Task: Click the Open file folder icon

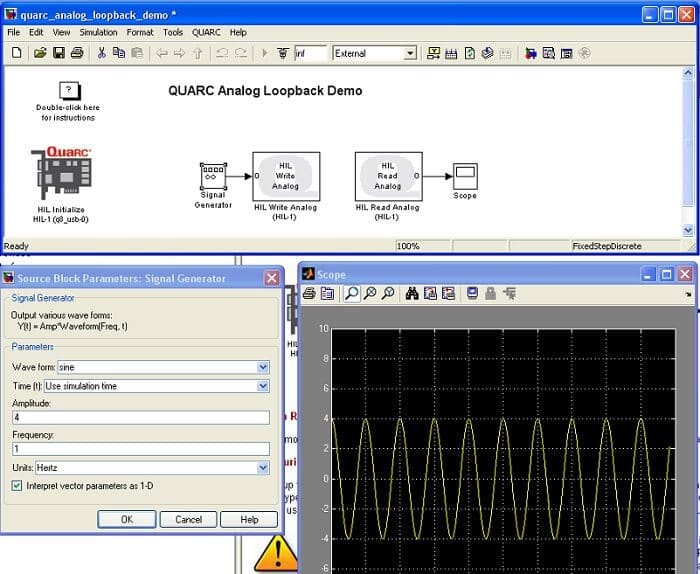Action: 40,53
